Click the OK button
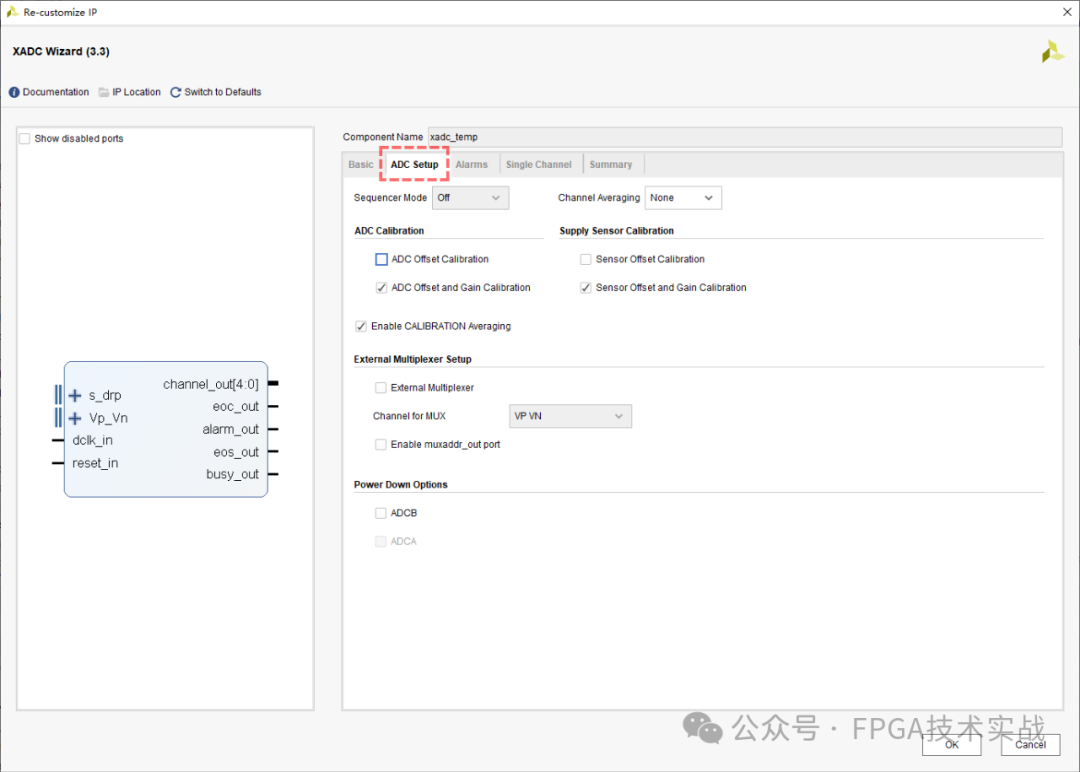The width and height of the screenshot is (1080, 772). point(951,744)
